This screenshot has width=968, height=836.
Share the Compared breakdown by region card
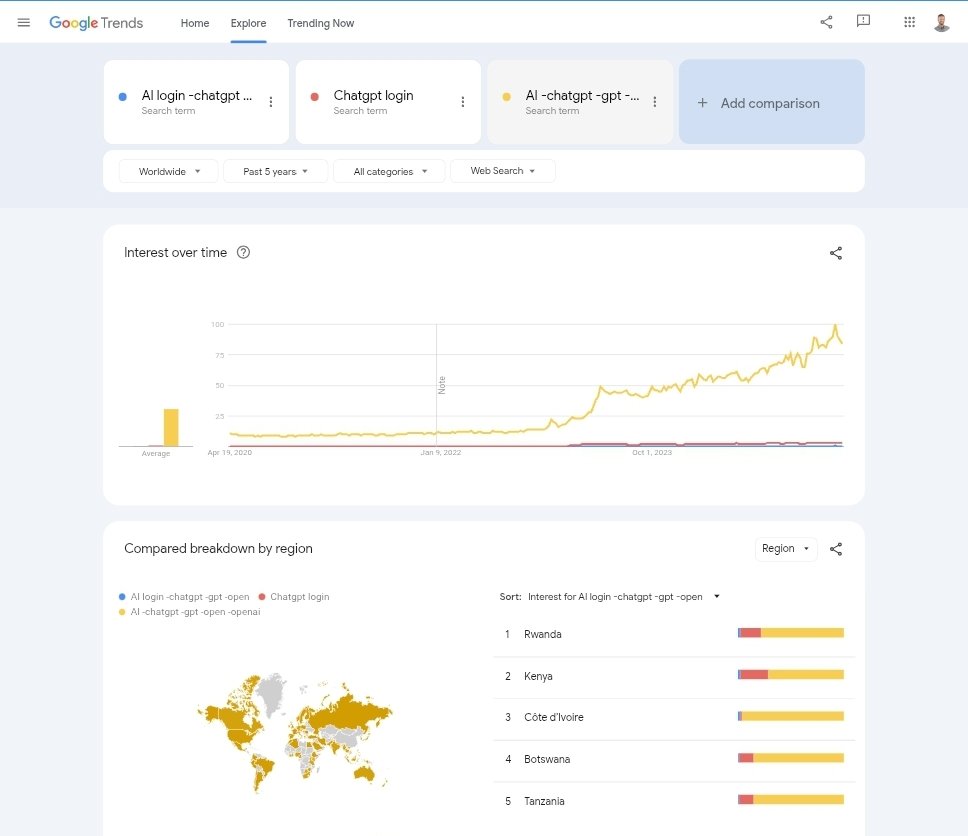click(x=835, y=549)
